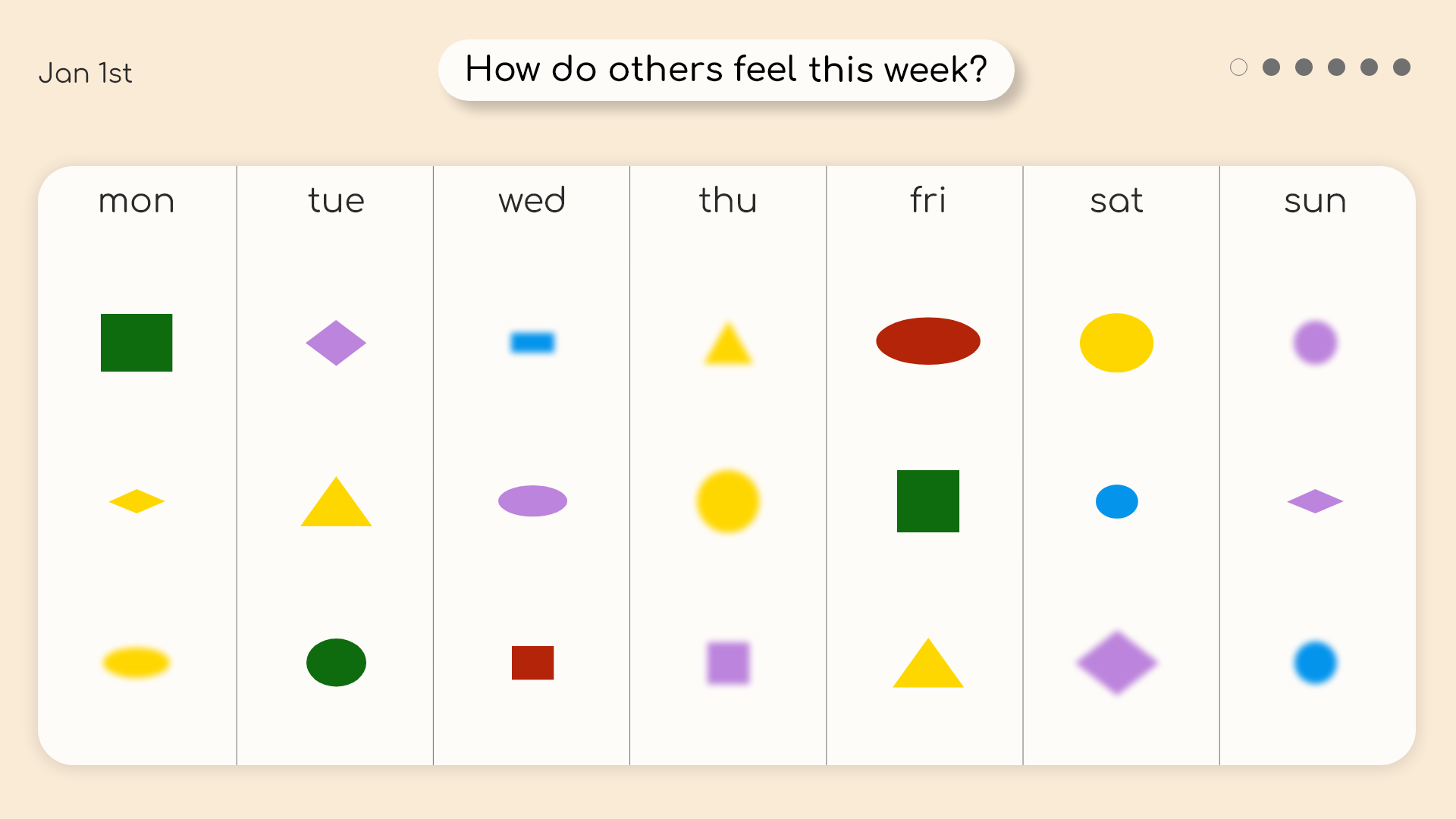Go to the second page indicator dot
Viewport: 1456px width, 819px height.
point(1271,67)
